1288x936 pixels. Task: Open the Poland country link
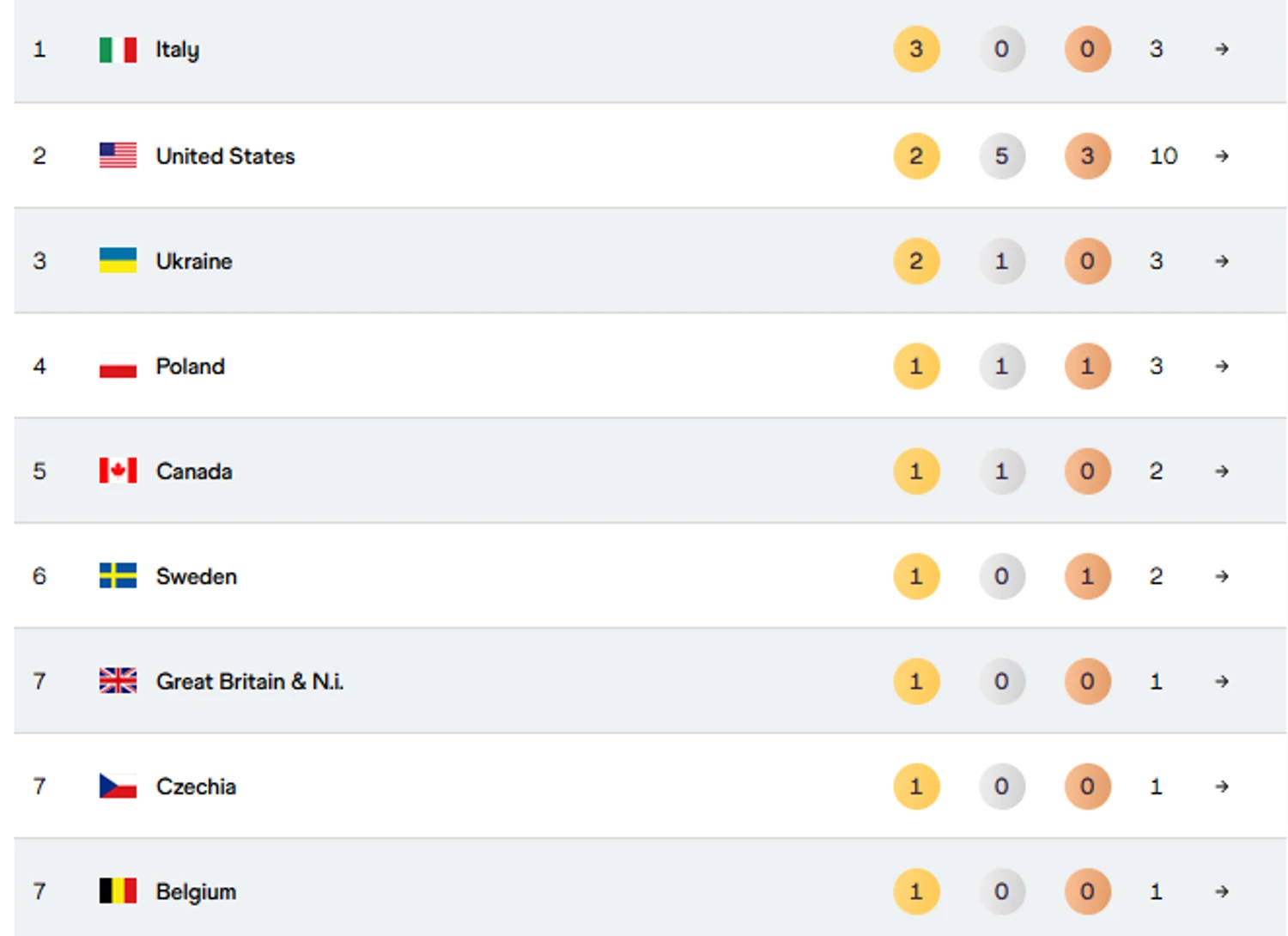(190, 367)
